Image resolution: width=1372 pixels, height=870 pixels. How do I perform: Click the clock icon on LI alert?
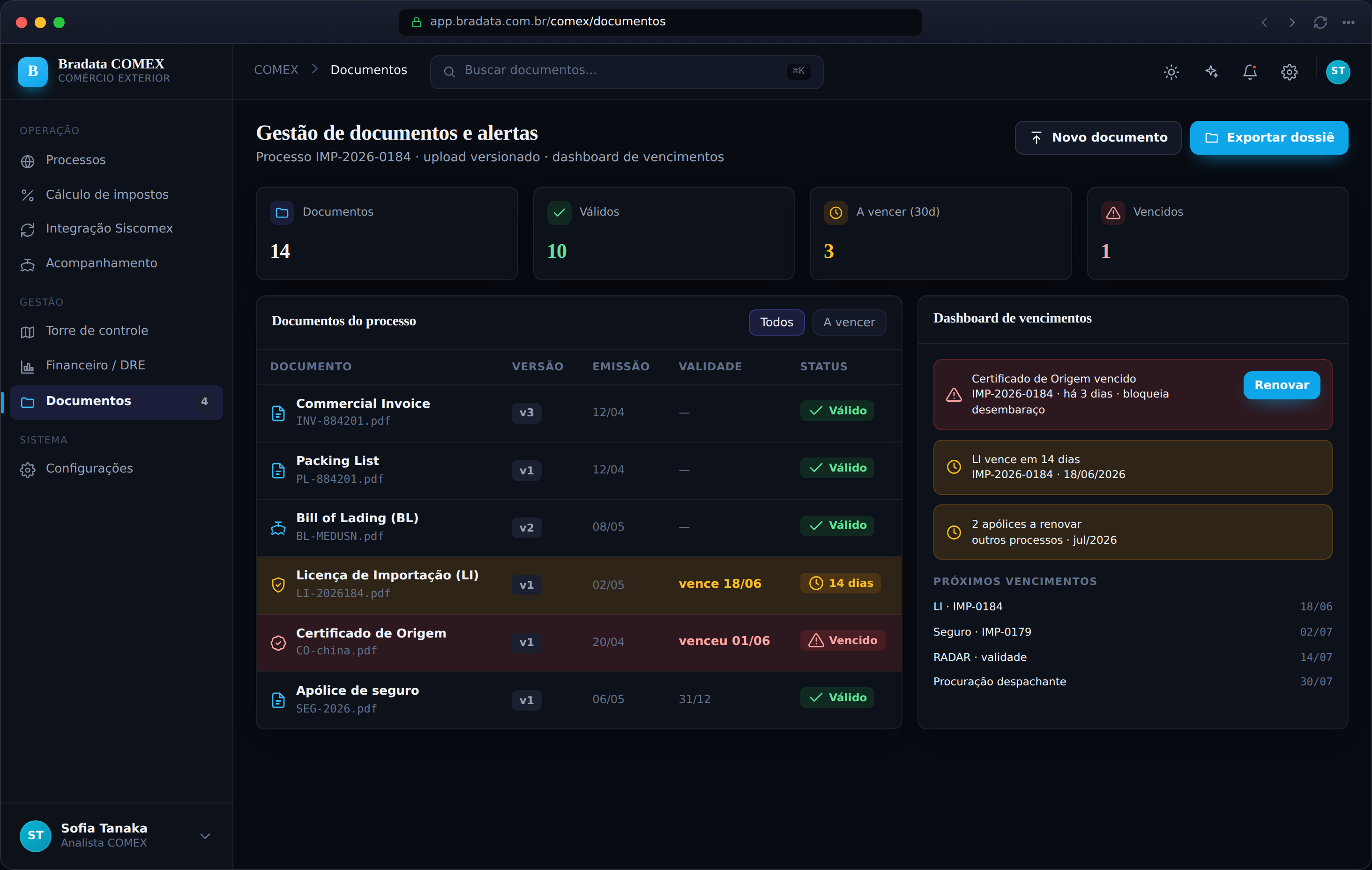click(954, 467)
